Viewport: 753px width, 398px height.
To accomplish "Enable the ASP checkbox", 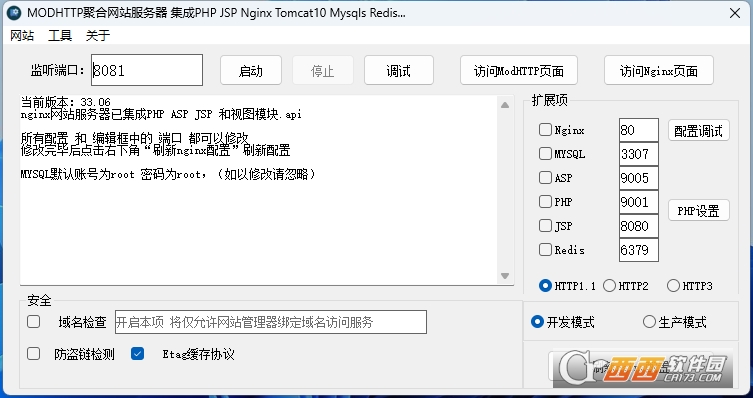I will (545, 178).
